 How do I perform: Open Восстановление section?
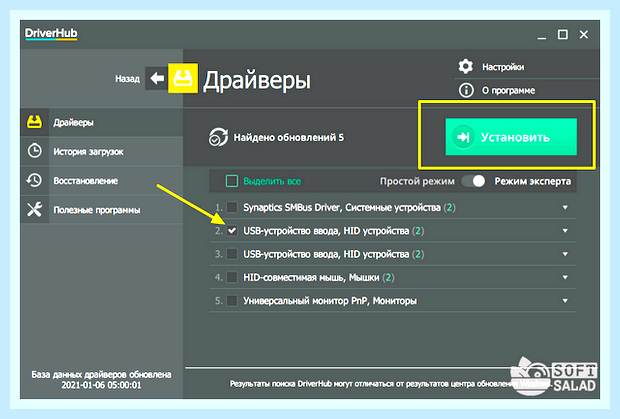pyautogui.click(x=102, y=181)
